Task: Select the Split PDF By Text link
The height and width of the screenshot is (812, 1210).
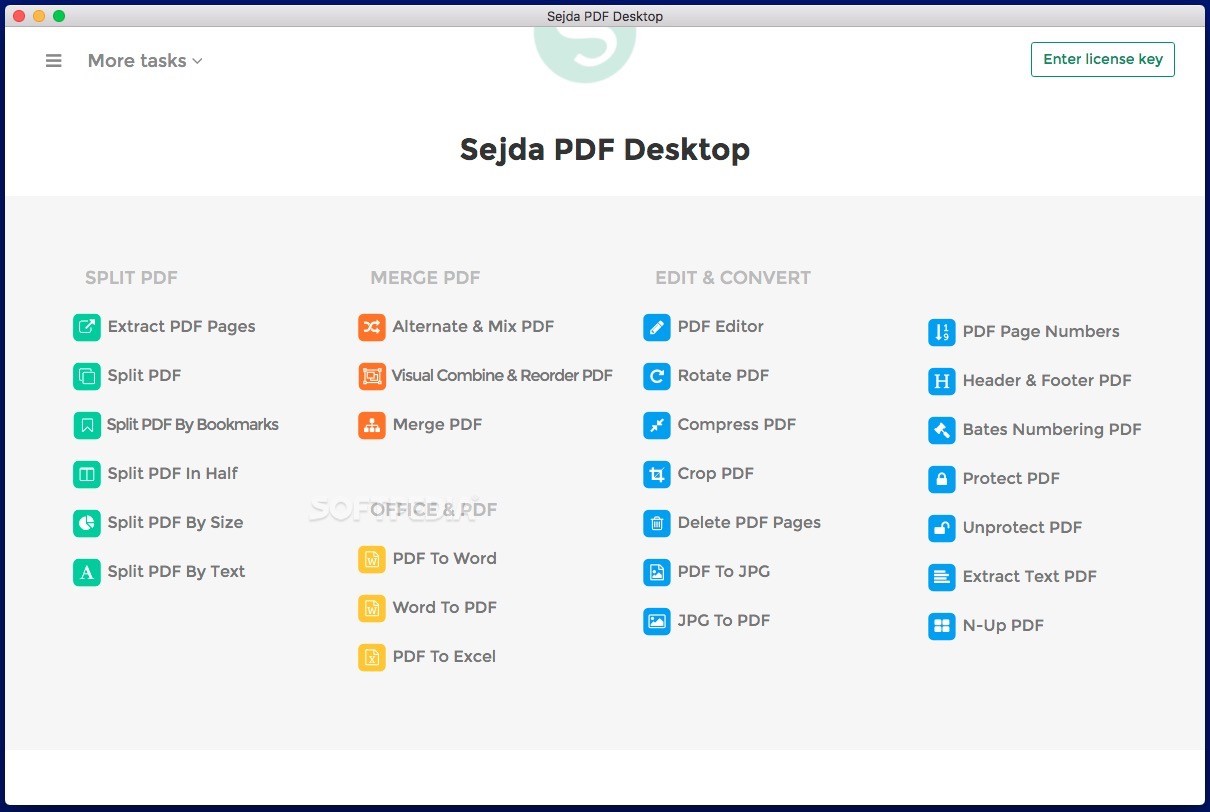Action: click(176, 572)
